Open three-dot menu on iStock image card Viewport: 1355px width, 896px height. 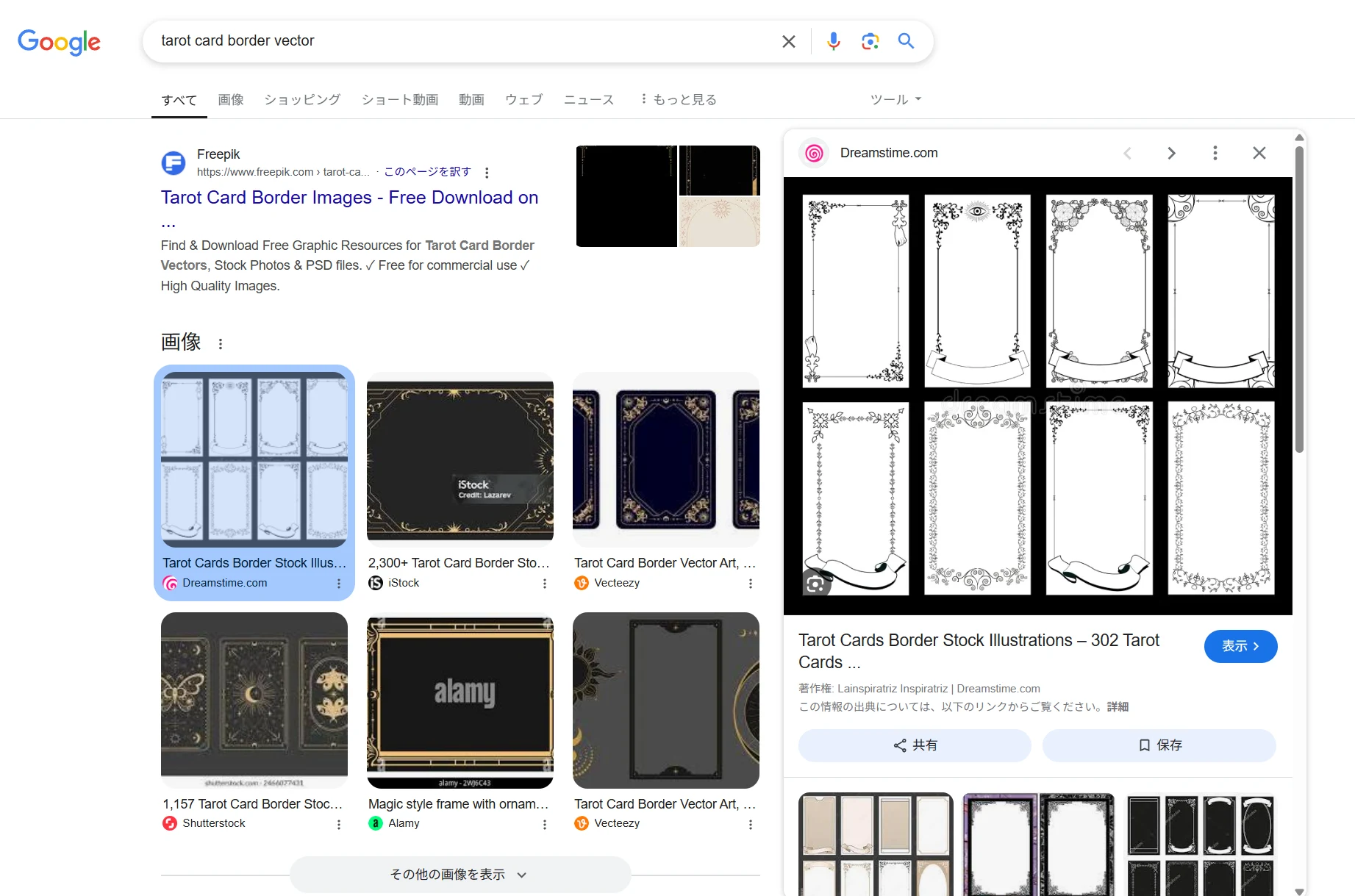545,584
